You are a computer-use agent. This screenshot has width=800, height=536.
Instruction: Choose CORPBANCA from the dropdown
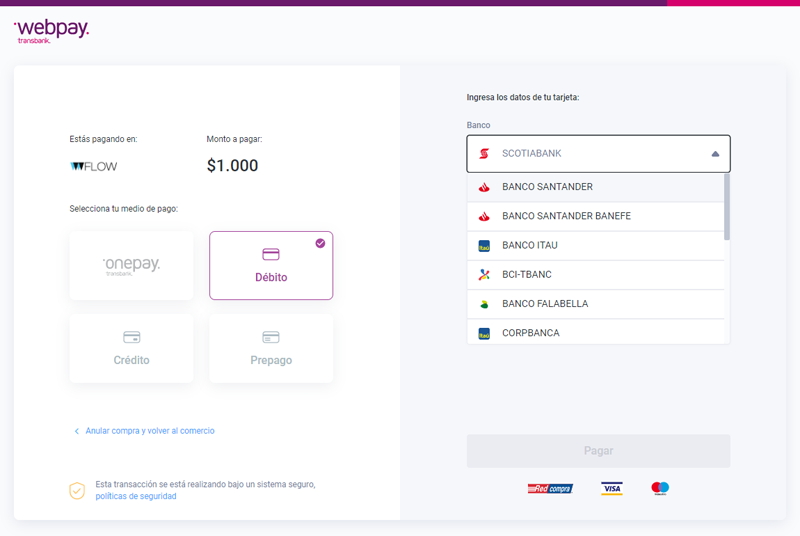coord(595,332)
